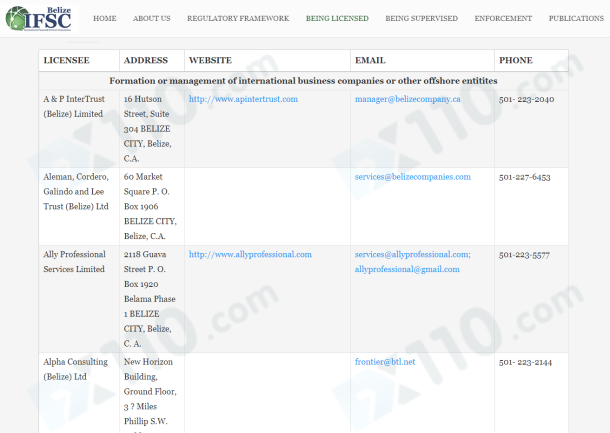Select the New Horizon Building address cell

click(150, 395)
